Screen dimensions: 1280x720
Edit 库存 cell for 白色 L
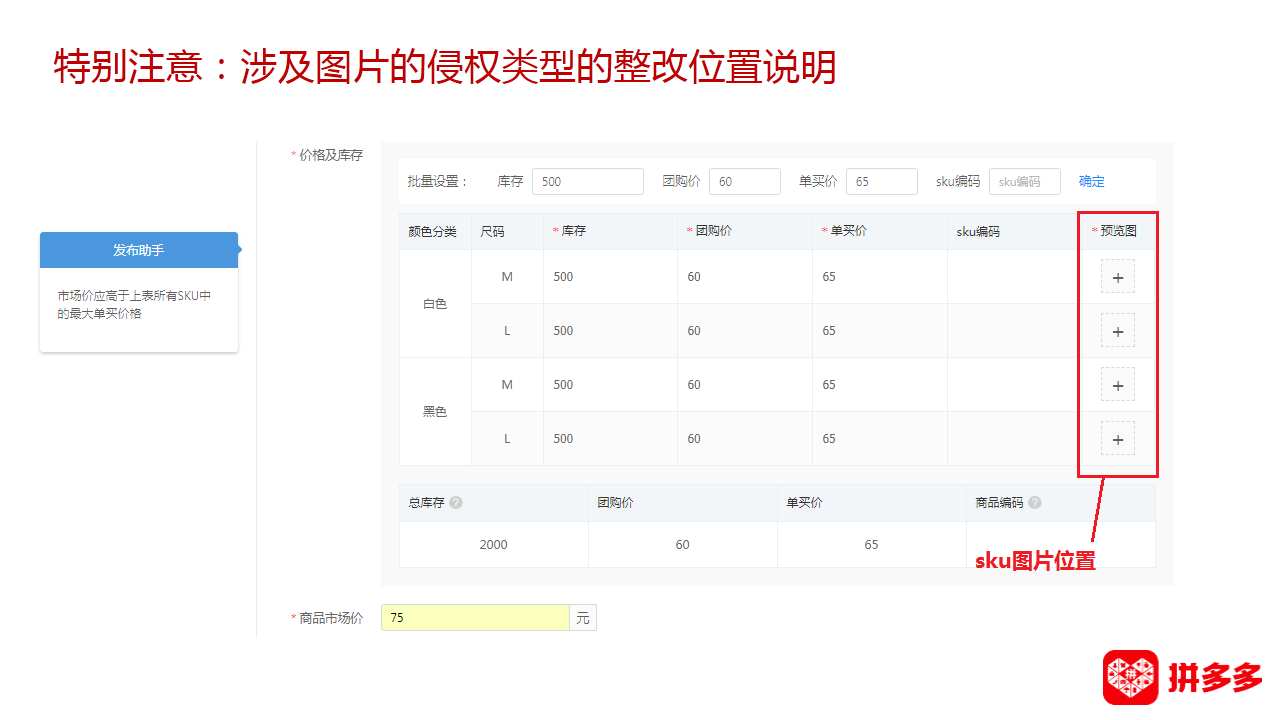click(610, 331)
